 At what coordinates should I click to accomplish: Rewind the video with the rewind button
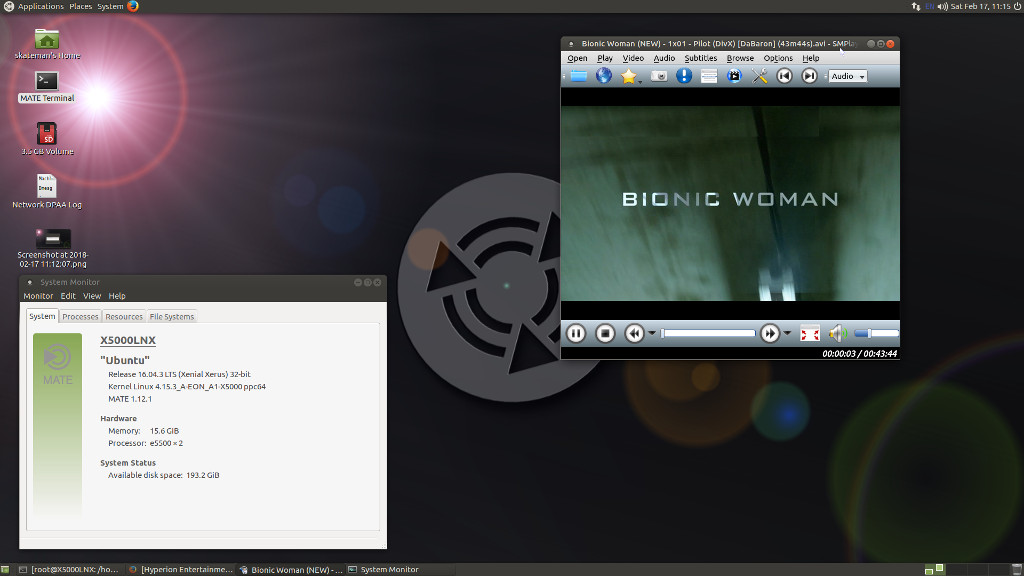pos(634,334)
